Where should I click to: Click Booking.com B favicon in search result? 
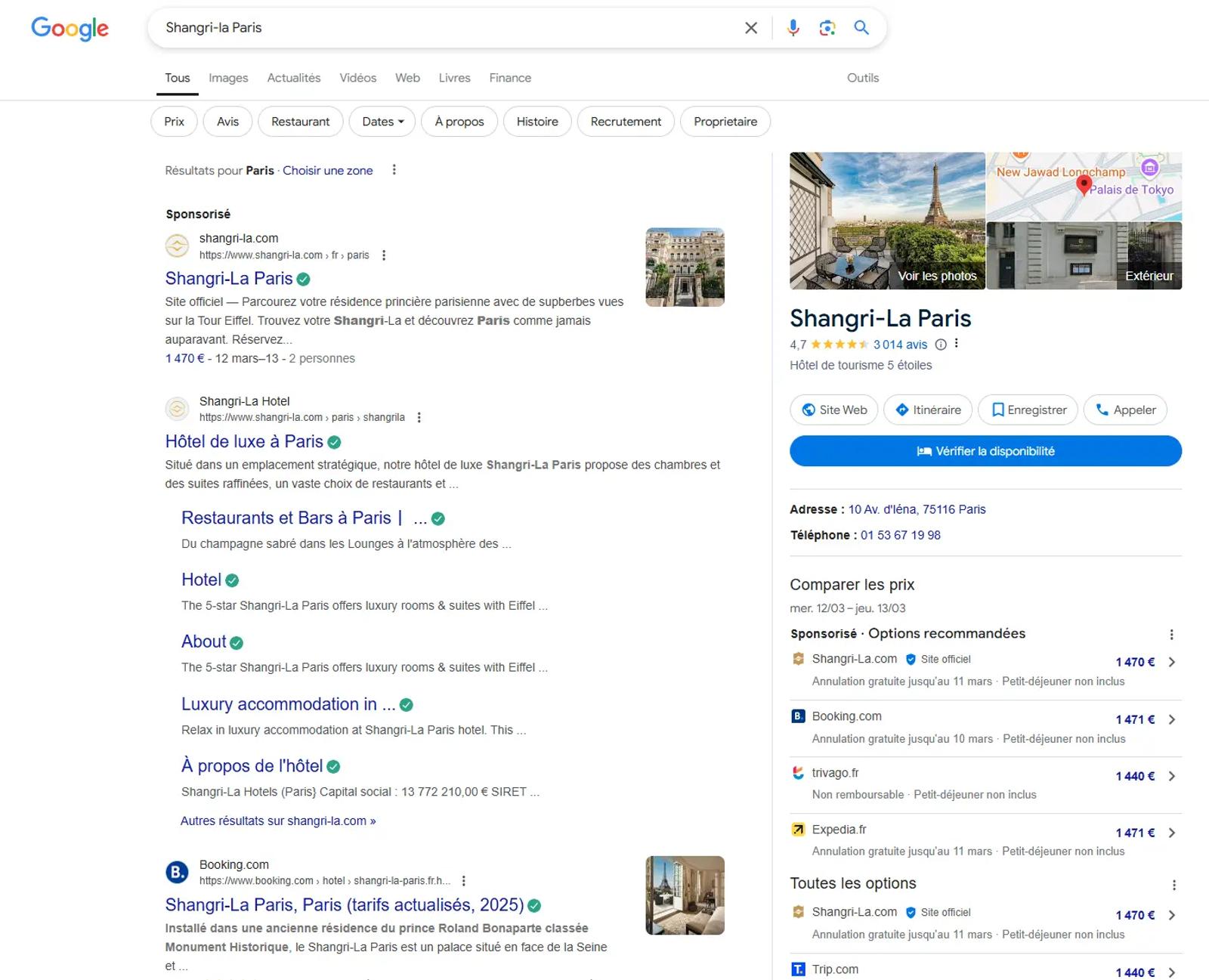coord(177,872)
